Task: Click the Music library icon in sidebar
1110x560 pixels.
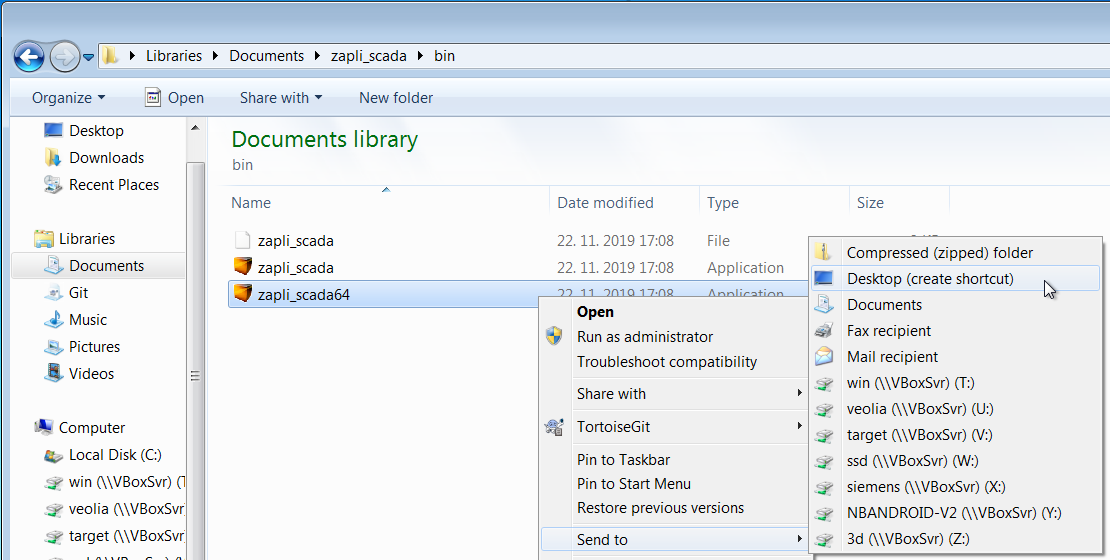Action: (54, 320)
